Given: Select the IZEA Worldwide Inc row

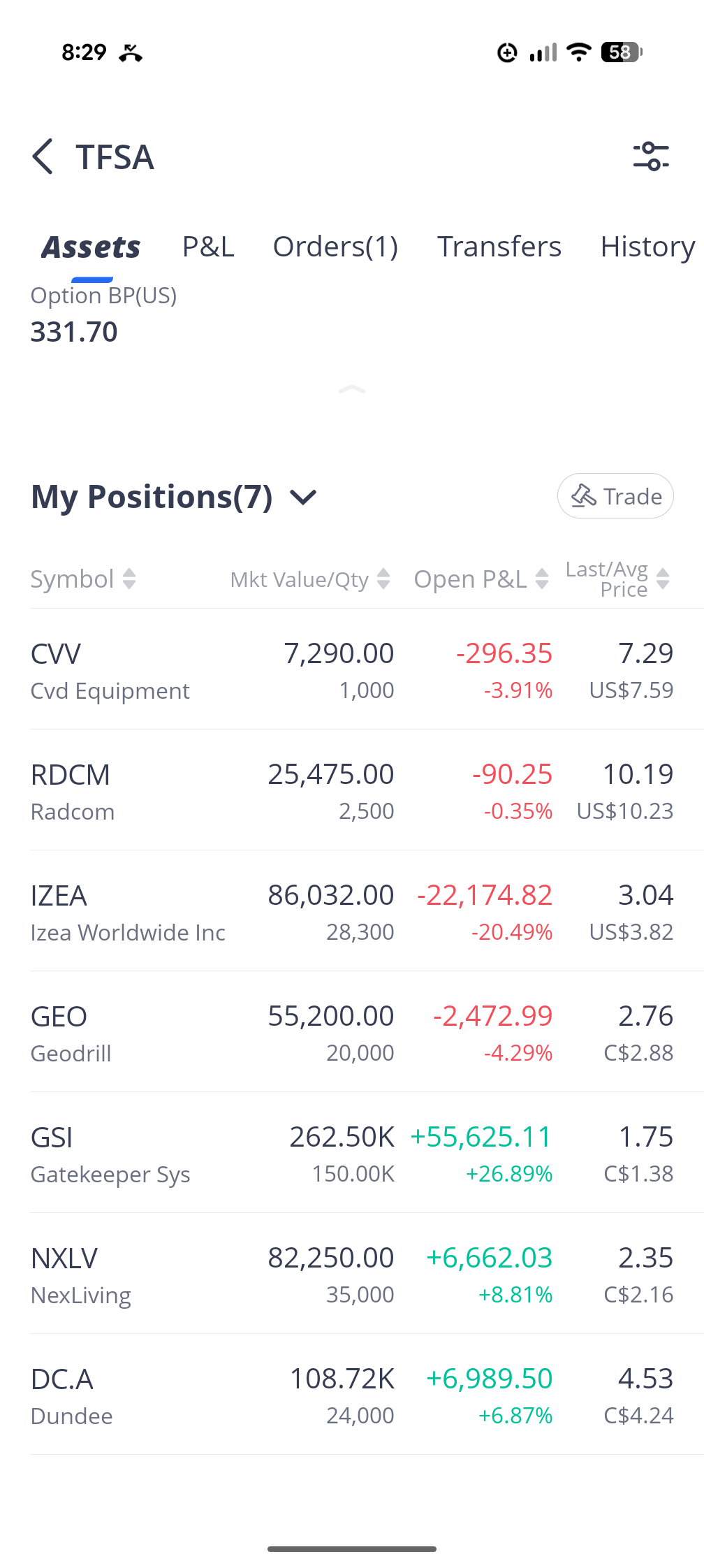Looking at the screenshot, I should (x=352, y=911).
